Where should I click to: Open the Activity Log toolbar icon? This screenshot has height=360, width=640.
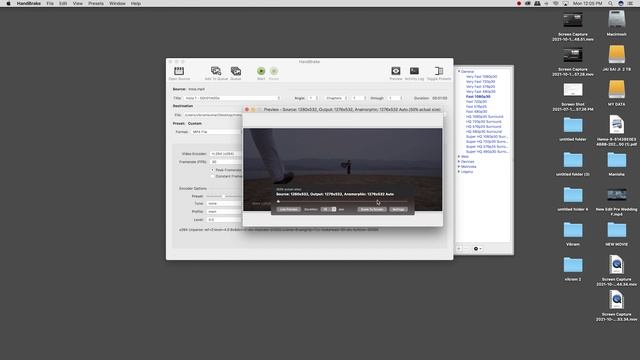click(414, 71)
